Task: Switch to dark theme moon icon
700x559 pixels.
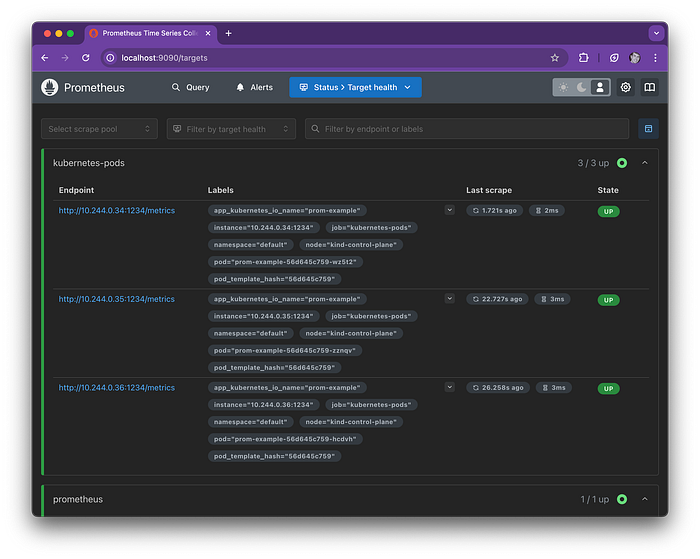Action: click(582, 88)
